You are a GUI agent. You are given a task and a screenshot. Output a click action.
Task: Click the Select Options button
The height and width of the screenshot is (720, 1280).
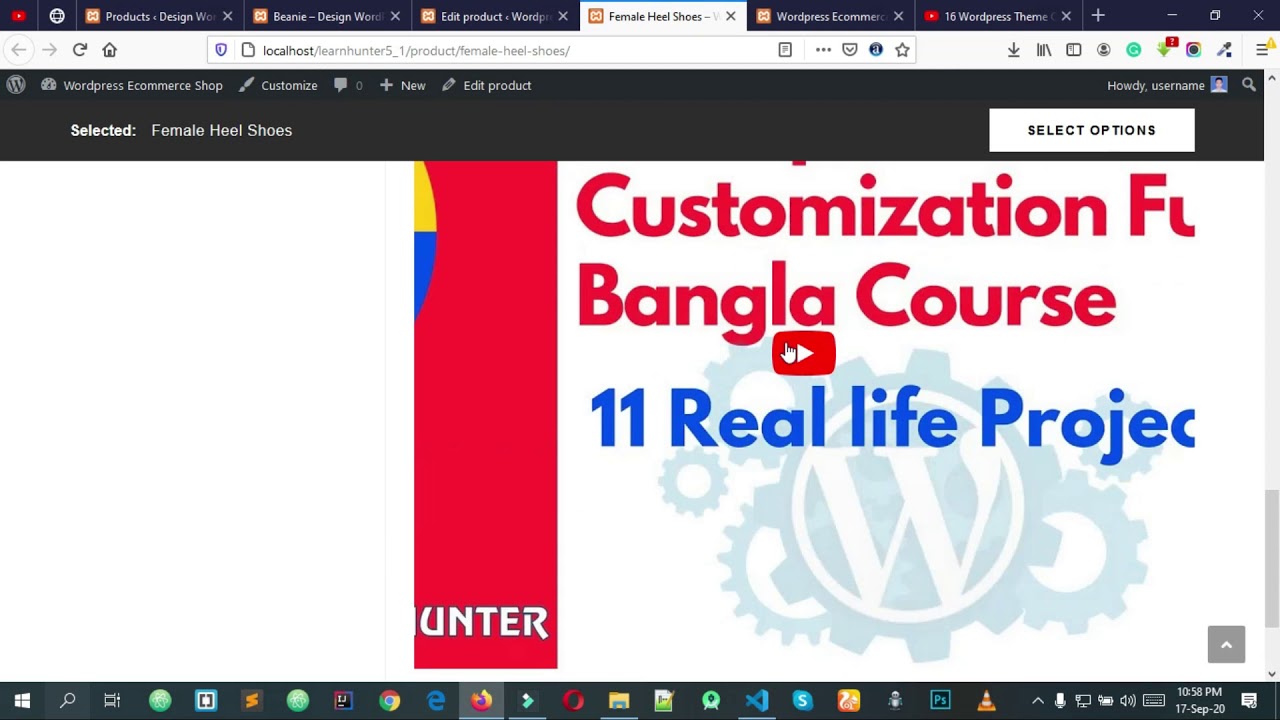pos(1092,130)
